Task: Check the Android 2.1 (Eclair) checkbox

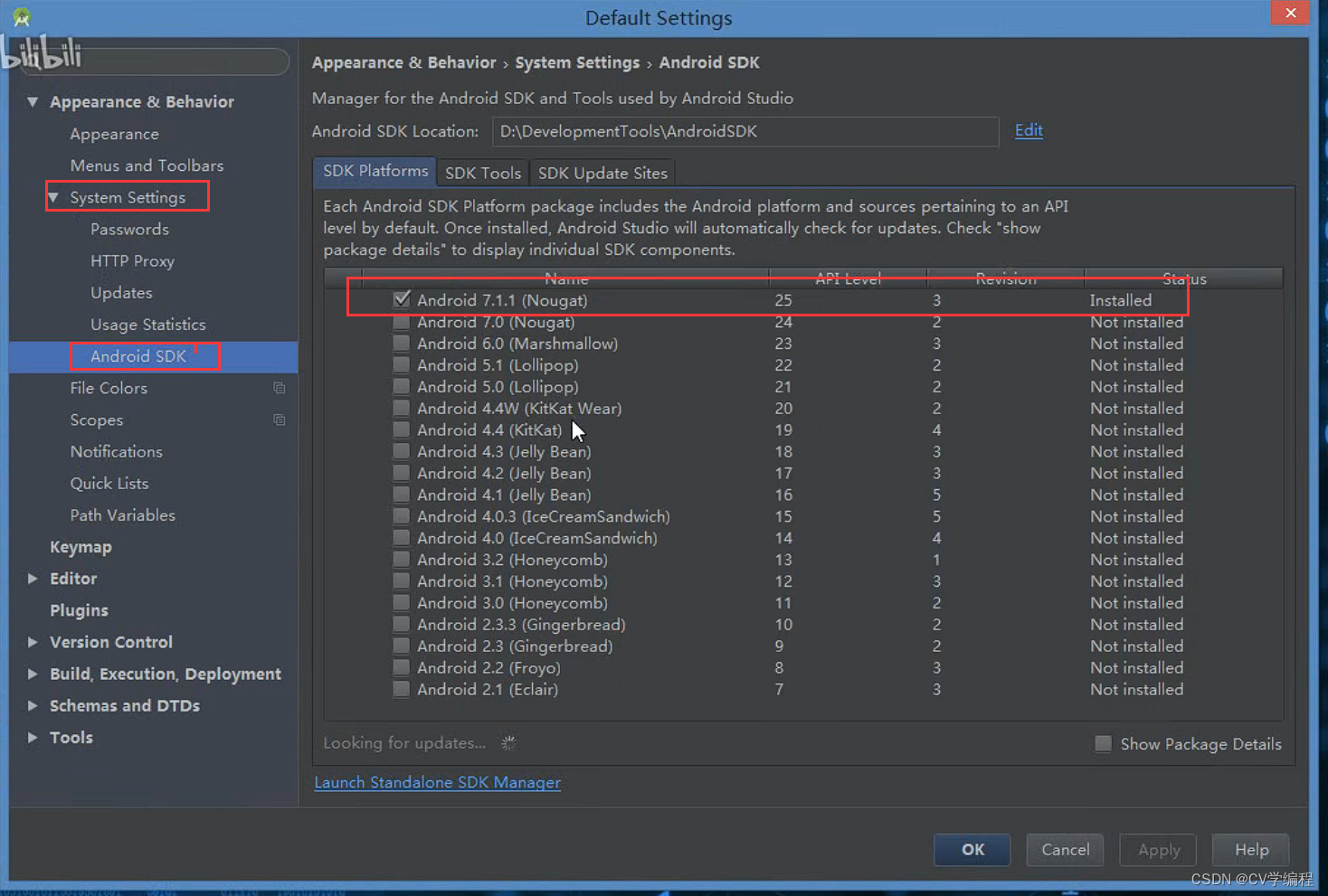Action: tap(402, 690)
